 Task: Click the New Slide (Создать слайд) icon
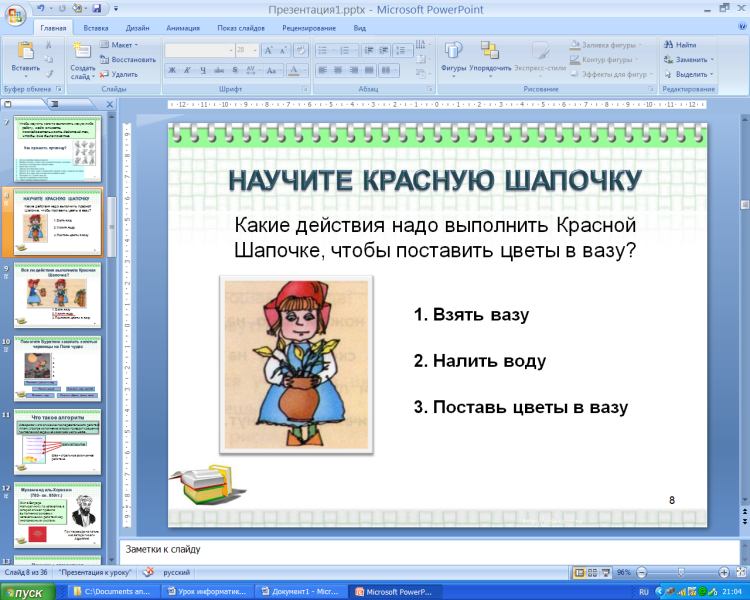point(82,51)
